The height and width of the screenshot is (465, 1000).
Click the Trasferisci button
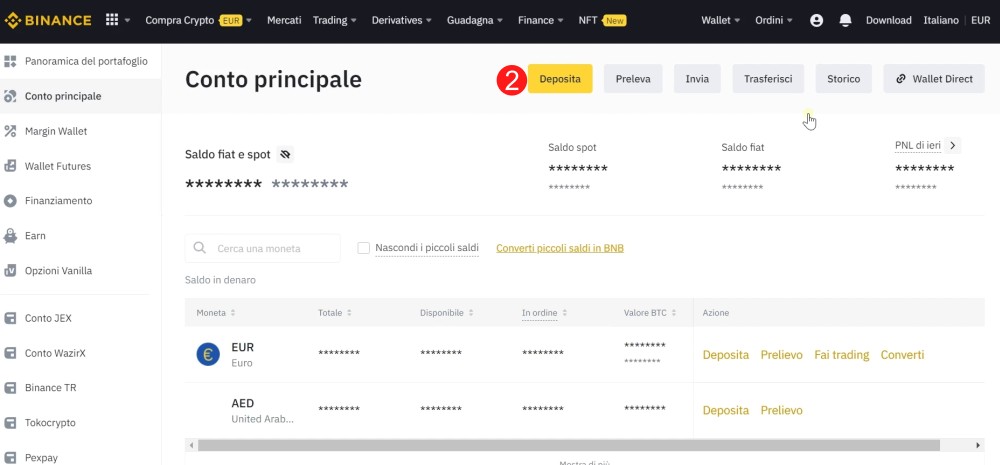coord(768,79)
